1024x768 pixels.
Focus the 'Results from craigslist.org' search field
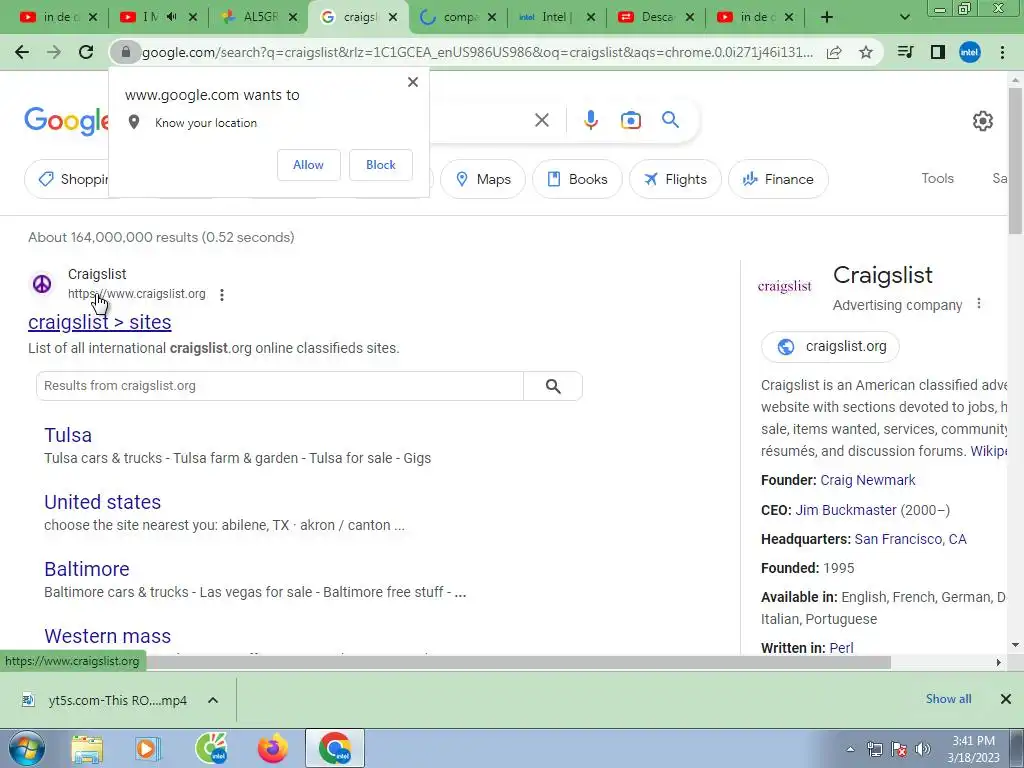coord(280,386)
